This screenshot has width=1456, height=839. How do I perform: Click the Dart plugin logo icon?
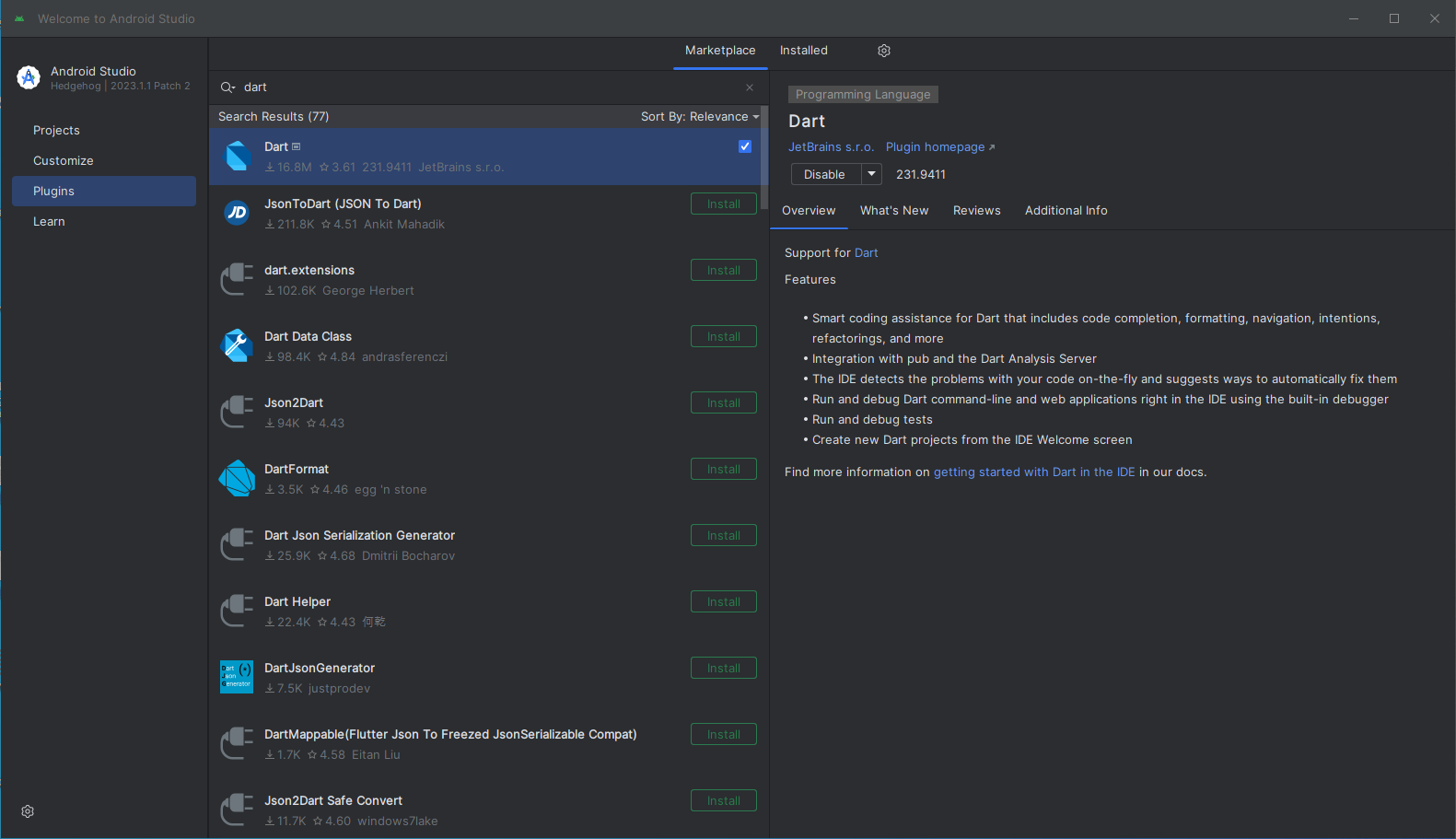238,157
